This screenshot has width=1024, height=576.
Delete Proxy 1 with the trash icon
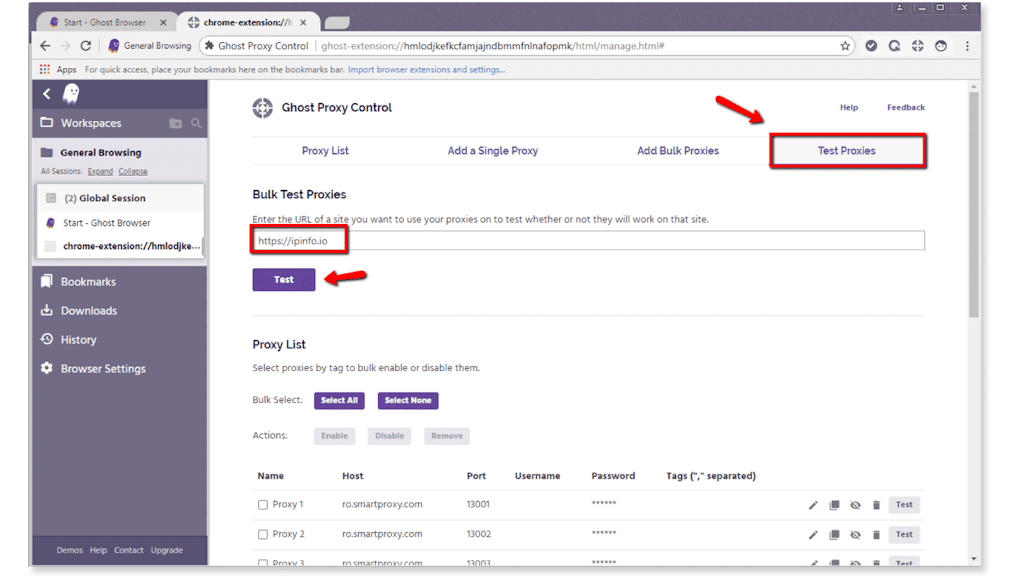tap(876, 505)
